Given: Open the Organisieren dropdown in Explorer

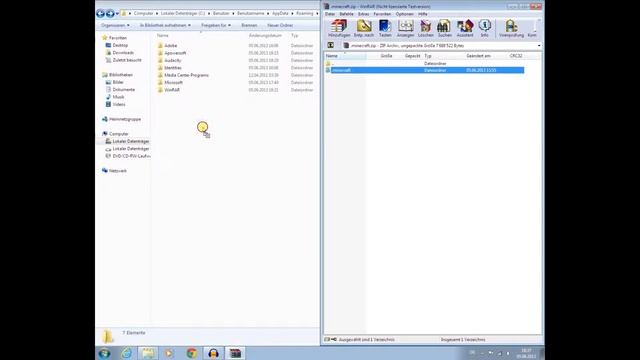Looking at the screenshot, I should pos(115,25).
